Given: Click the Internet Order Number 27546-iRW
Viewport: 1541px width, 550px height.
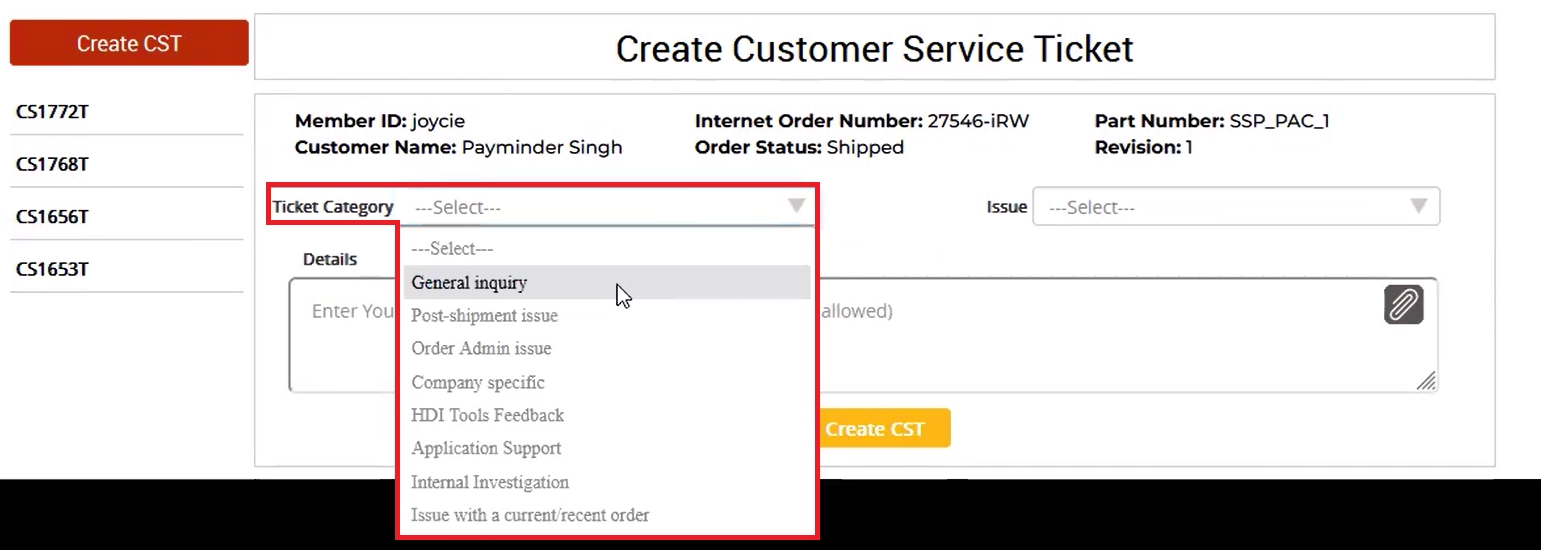Looking at the screenshot, I should (x=978, y=121).
